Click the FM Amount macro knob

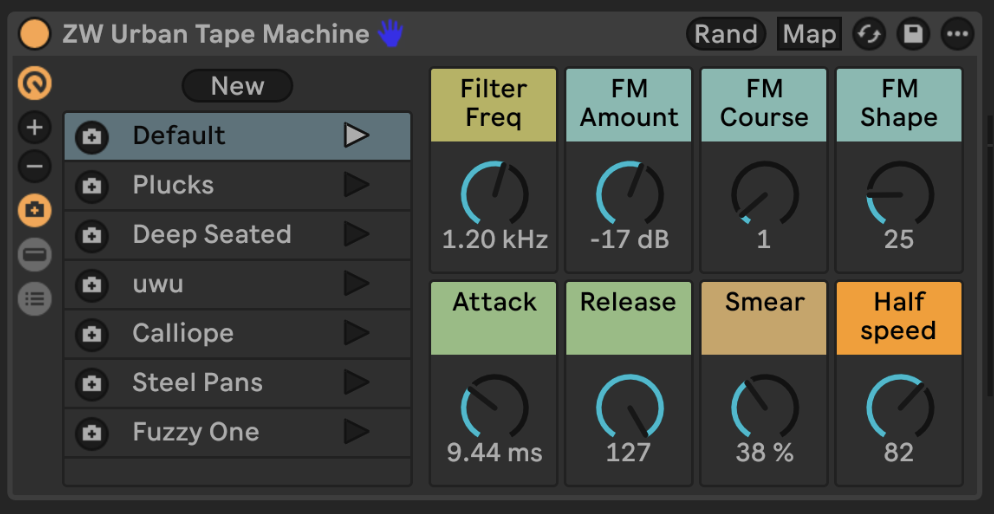pos(629,194)
